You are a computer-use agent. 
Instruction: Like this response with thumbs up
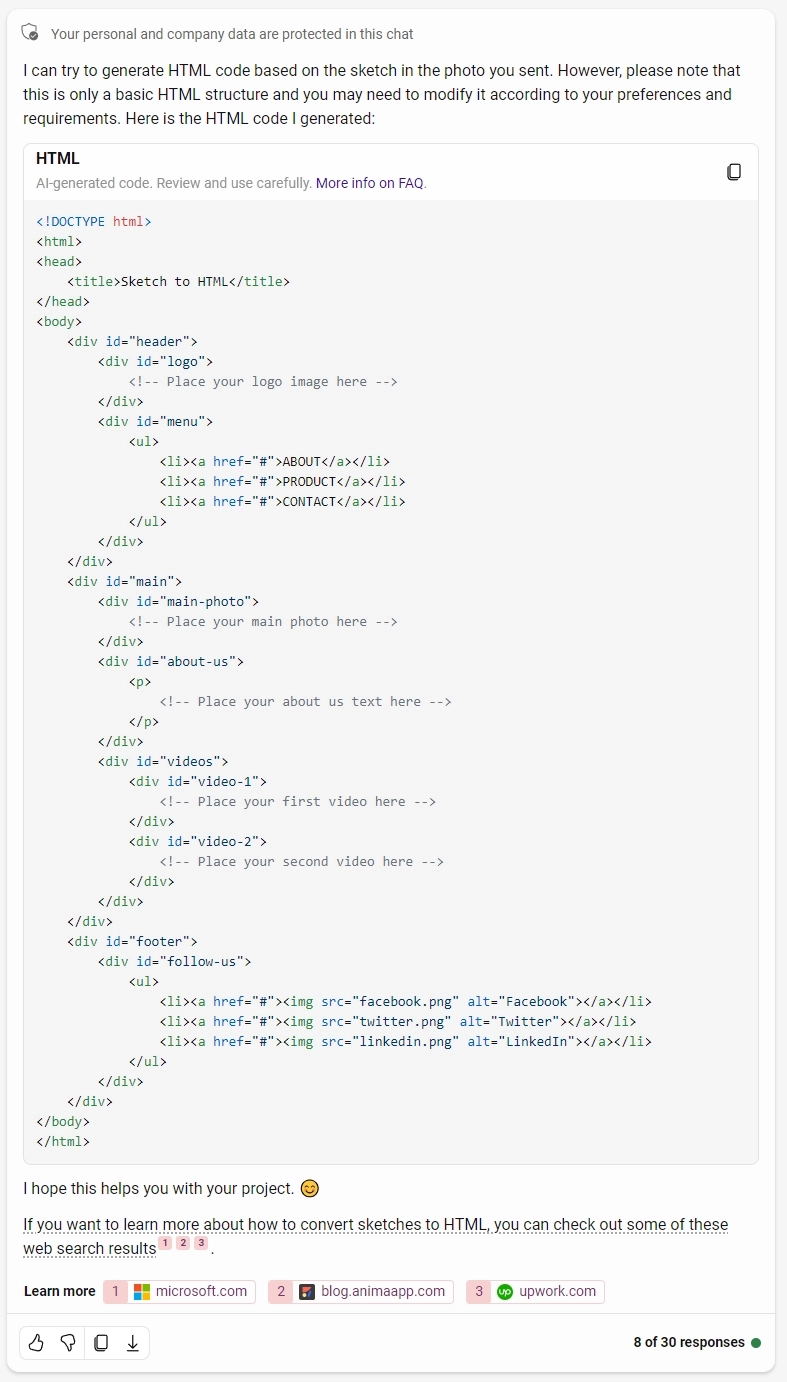(36, 1343)
